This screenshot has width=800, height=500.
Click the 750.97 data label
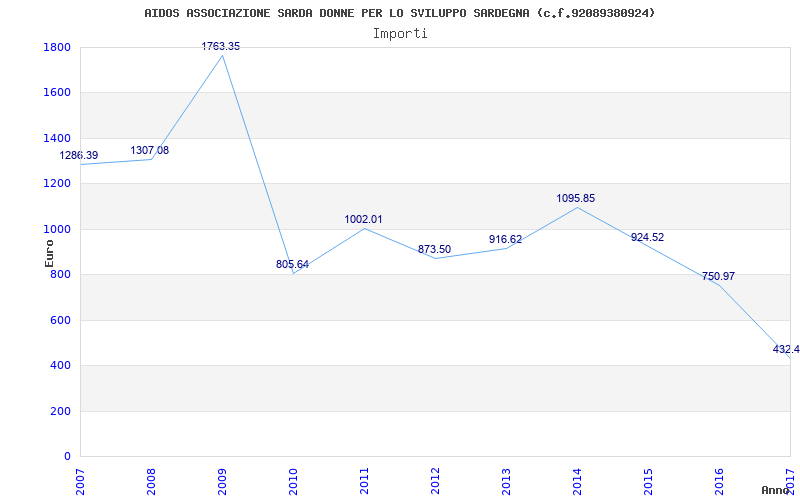coord(718,277)
